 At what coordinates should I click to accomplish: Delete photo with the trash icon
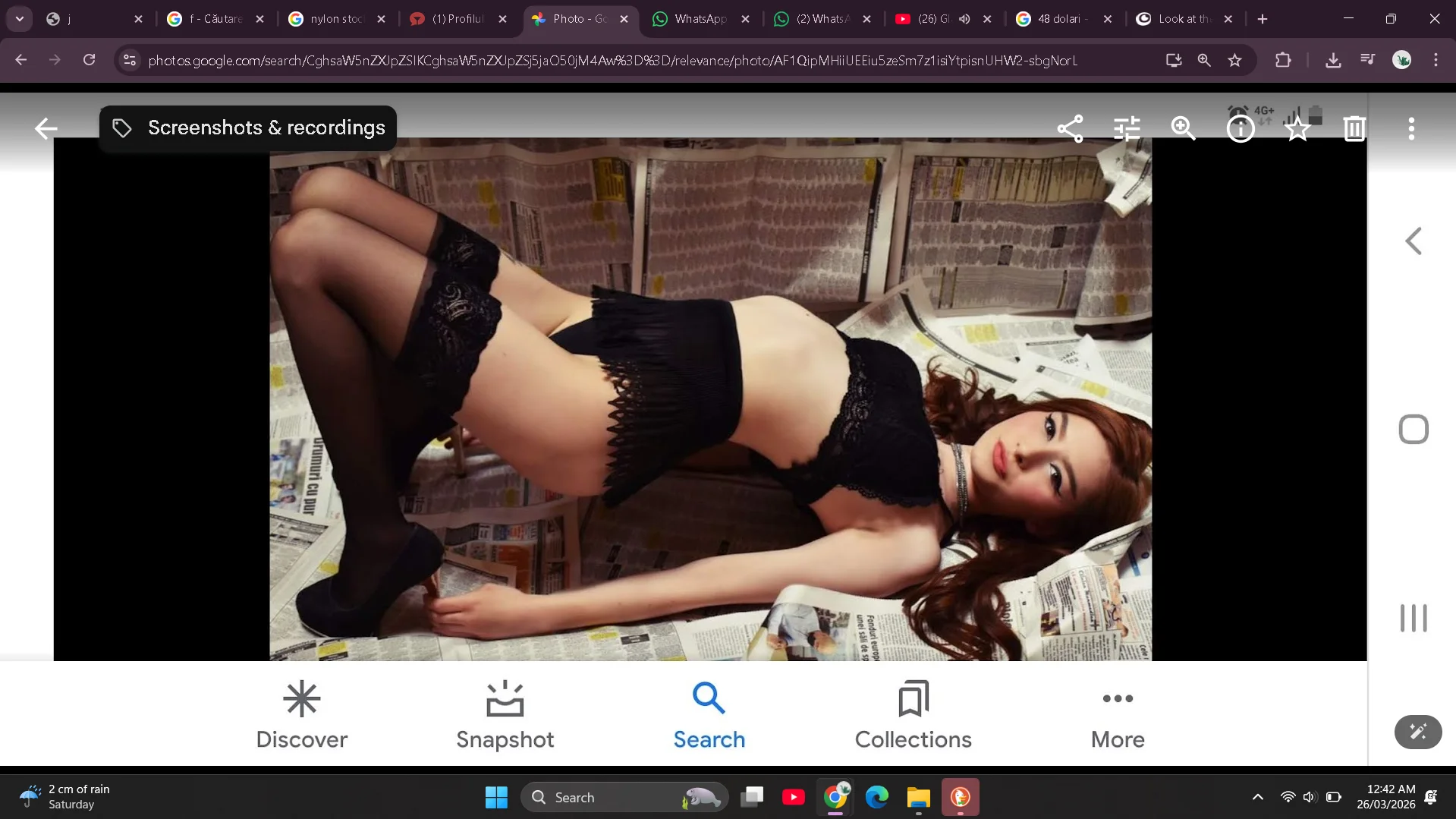click(1354, 128)
